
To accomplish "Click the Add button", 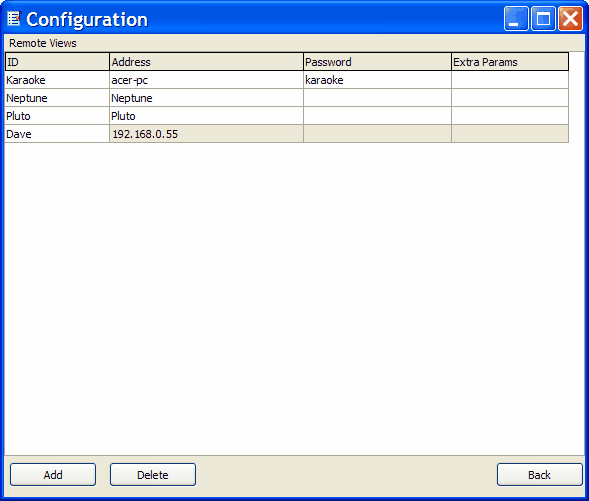I will 53,475.
